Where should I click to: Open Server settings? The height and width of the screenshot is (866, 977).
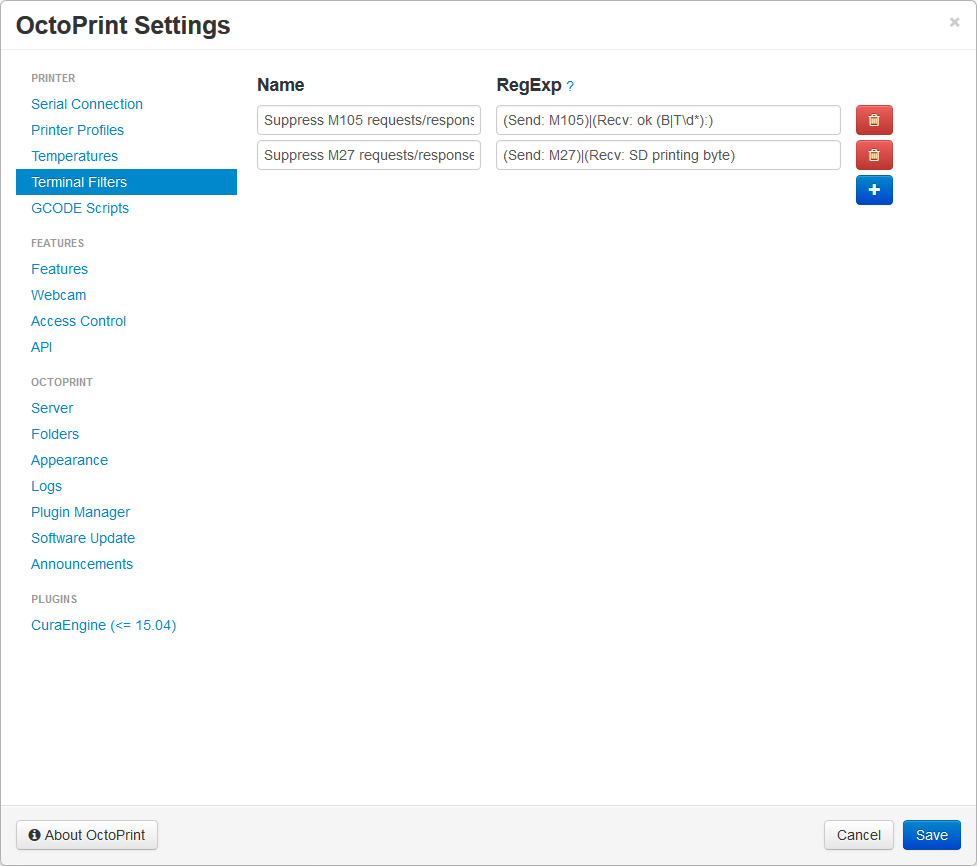point(52,408)
